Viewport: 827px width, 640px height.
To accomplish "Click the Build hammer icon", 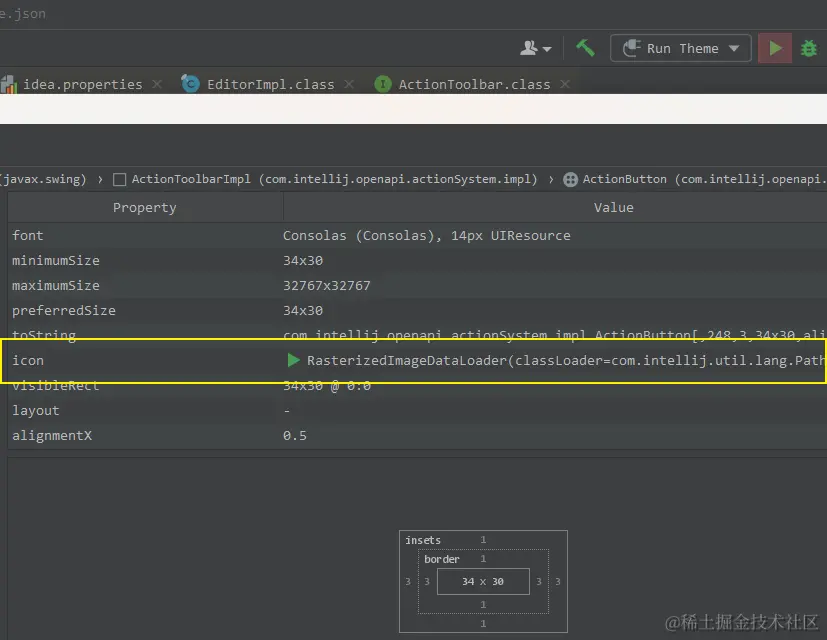I will tap(585, 48).
